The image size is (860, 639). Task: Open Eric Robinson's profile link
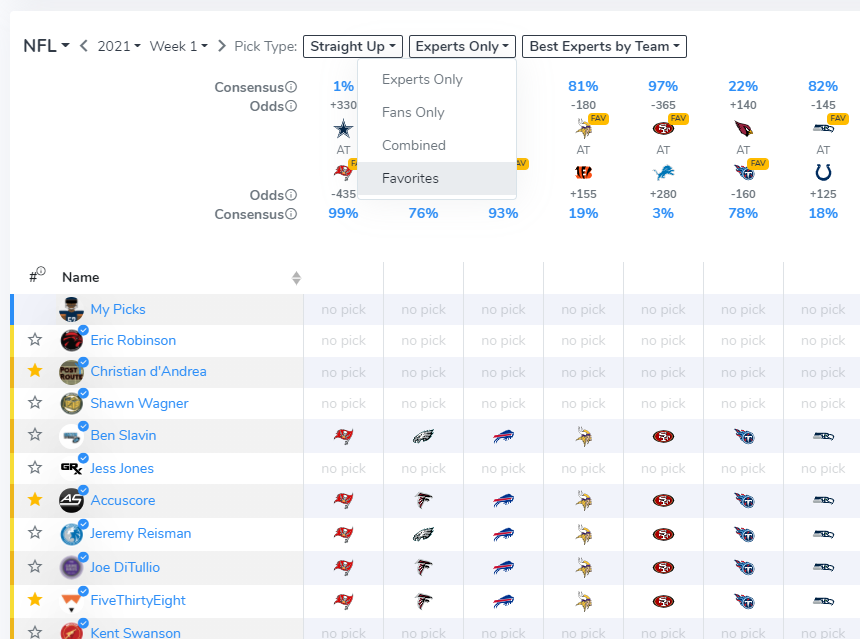tap(133, 340)
